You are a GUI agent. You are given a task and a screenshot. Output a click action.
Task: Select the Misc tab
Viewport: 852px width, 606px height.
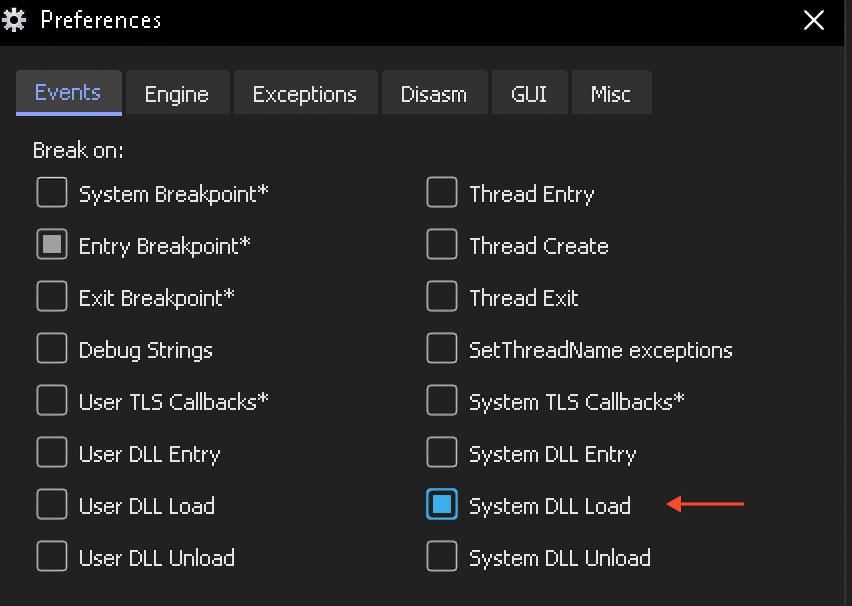611,94
